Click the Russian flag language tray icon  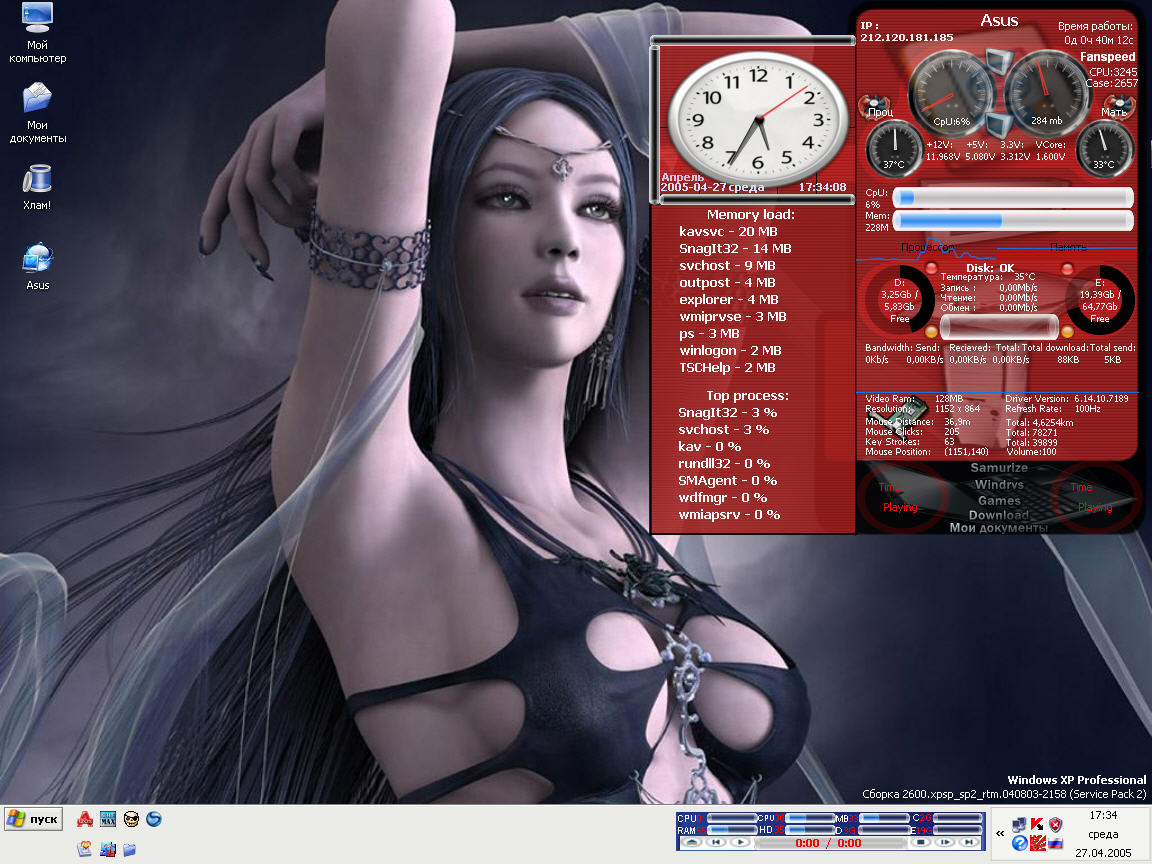coord(1056,843)
